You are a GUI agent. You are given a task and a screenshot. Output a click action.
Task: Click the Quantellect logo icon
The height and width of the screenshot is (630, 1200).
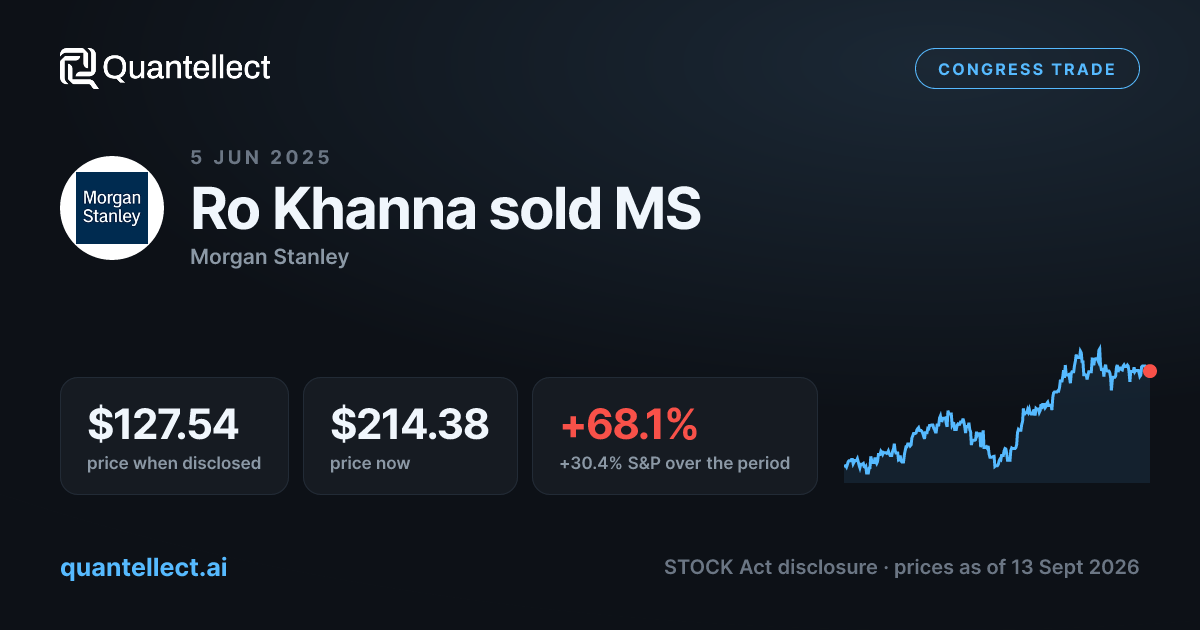pos(78,68)
